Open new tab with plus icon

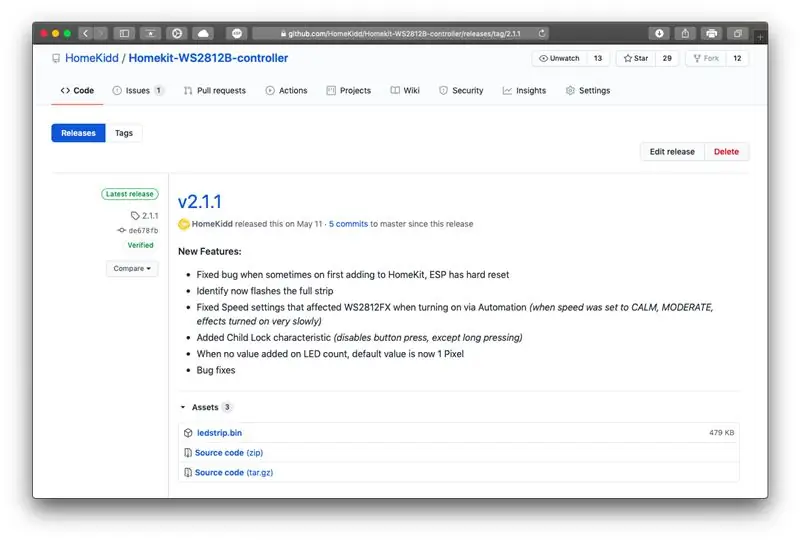pos(760,37)
